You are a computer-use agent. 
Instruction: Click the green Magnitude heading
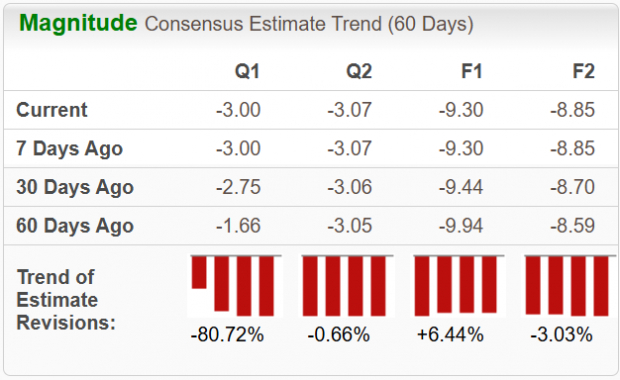(78, 23)
